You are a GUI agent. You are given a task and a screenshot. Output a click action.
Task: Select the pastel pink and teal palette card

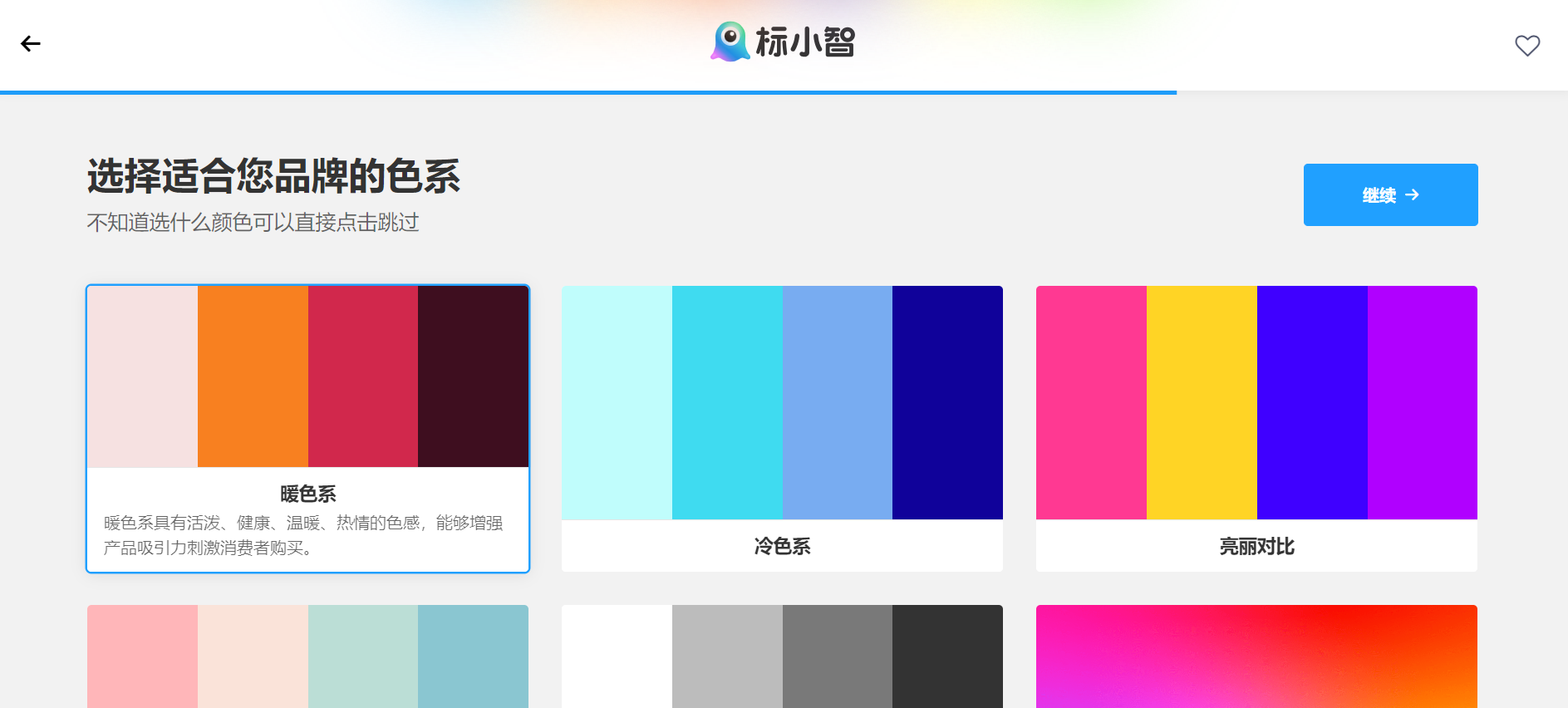click(x=307, y=656)
